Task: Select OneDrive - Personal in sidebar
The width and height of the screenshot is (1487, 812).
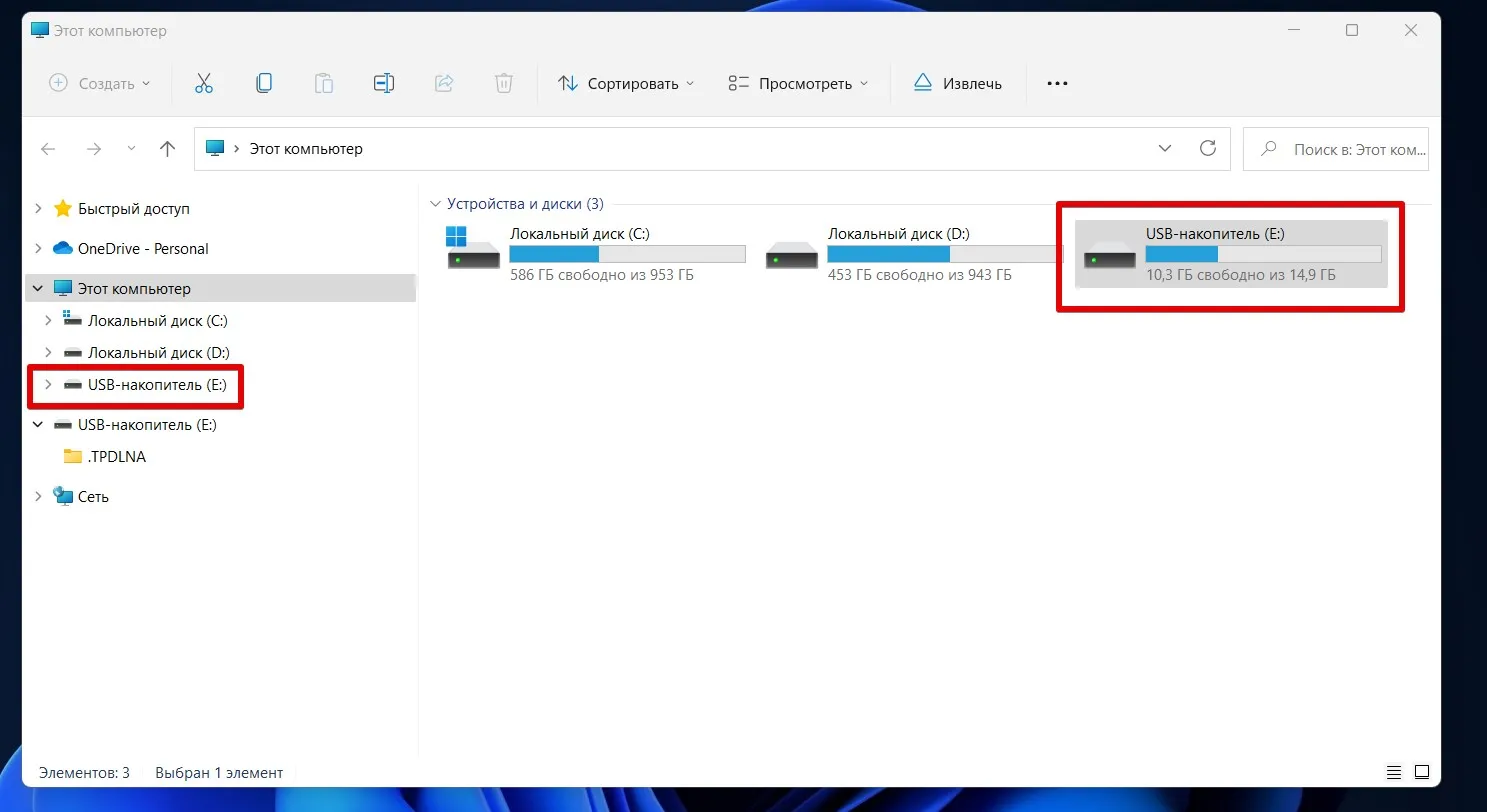Action: [143, 248]
